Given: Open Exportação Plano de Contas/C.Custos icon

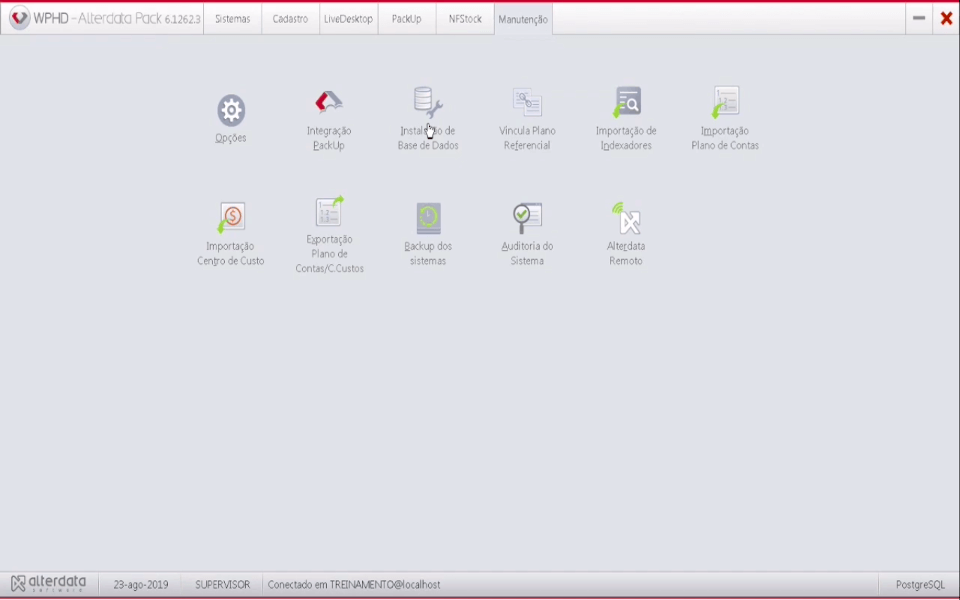Looking at the screenshot, I should [x=329, y=211].
